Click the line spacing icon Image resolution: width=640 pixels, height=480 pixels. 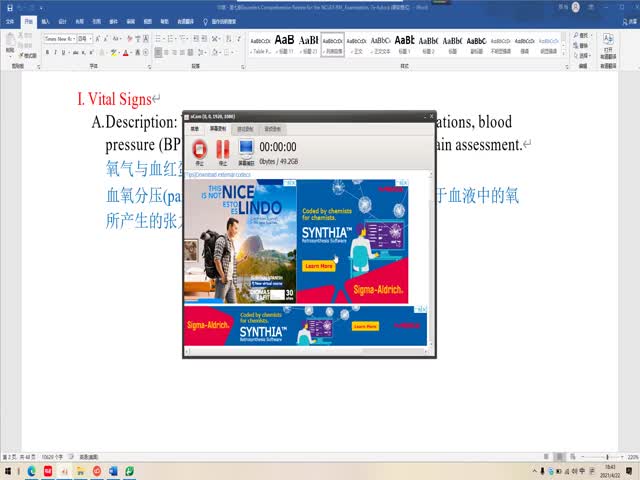click(201, 53)
